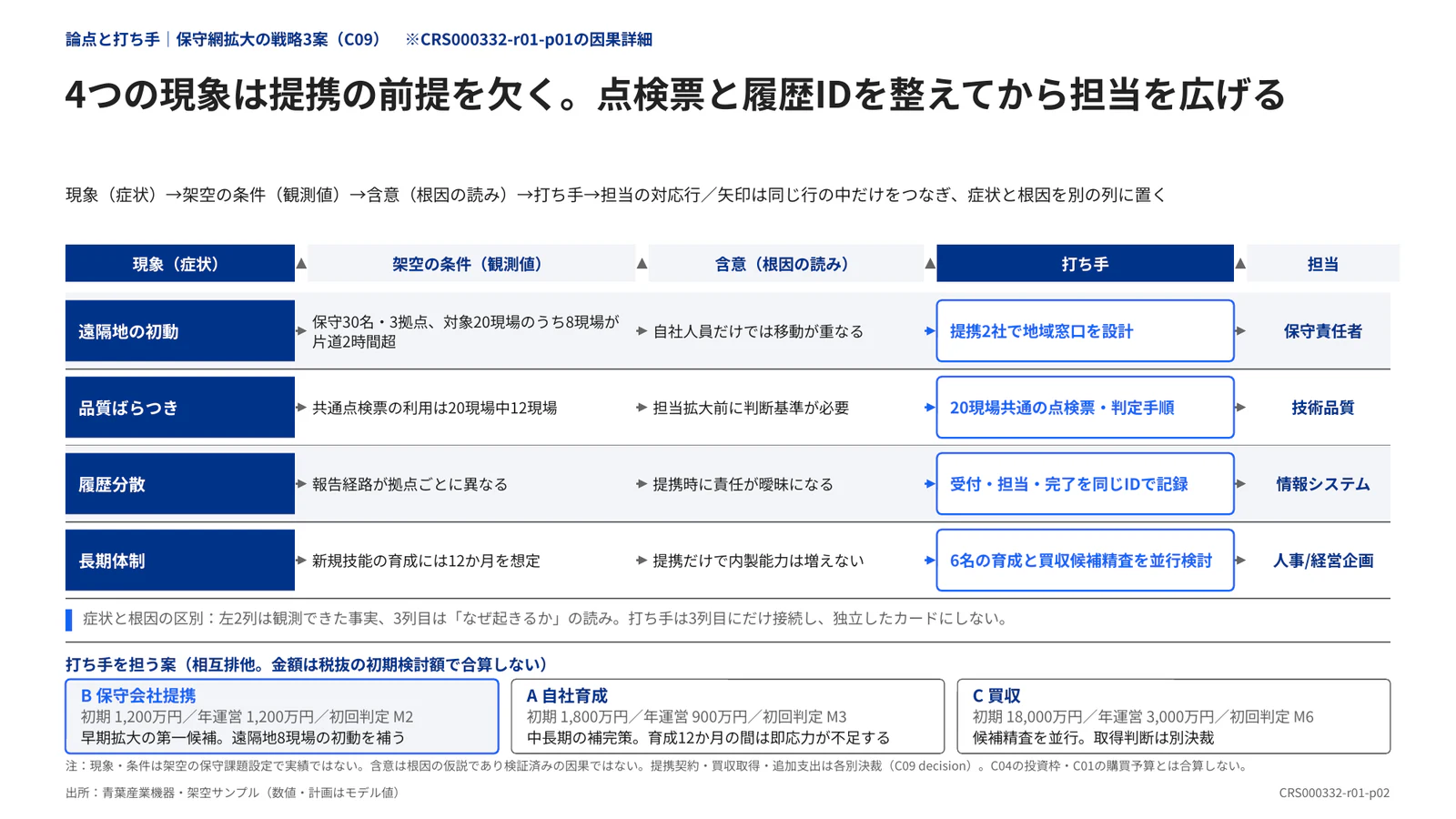The image size is (1456, 819).
Task: Click the 履歴分散 row label
Action: (x=180, y=484)
